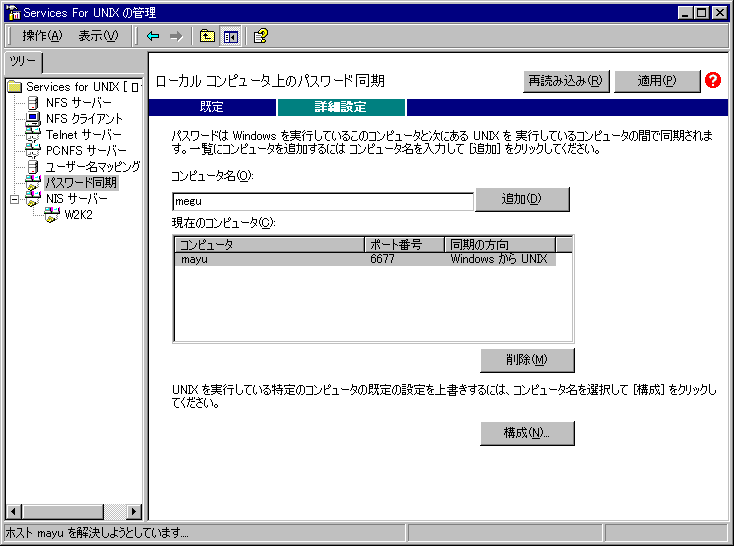Click the tree pane horizontal scrollbar thumb
The width and height of the screenshot is (734, 546).
[63, 512]
